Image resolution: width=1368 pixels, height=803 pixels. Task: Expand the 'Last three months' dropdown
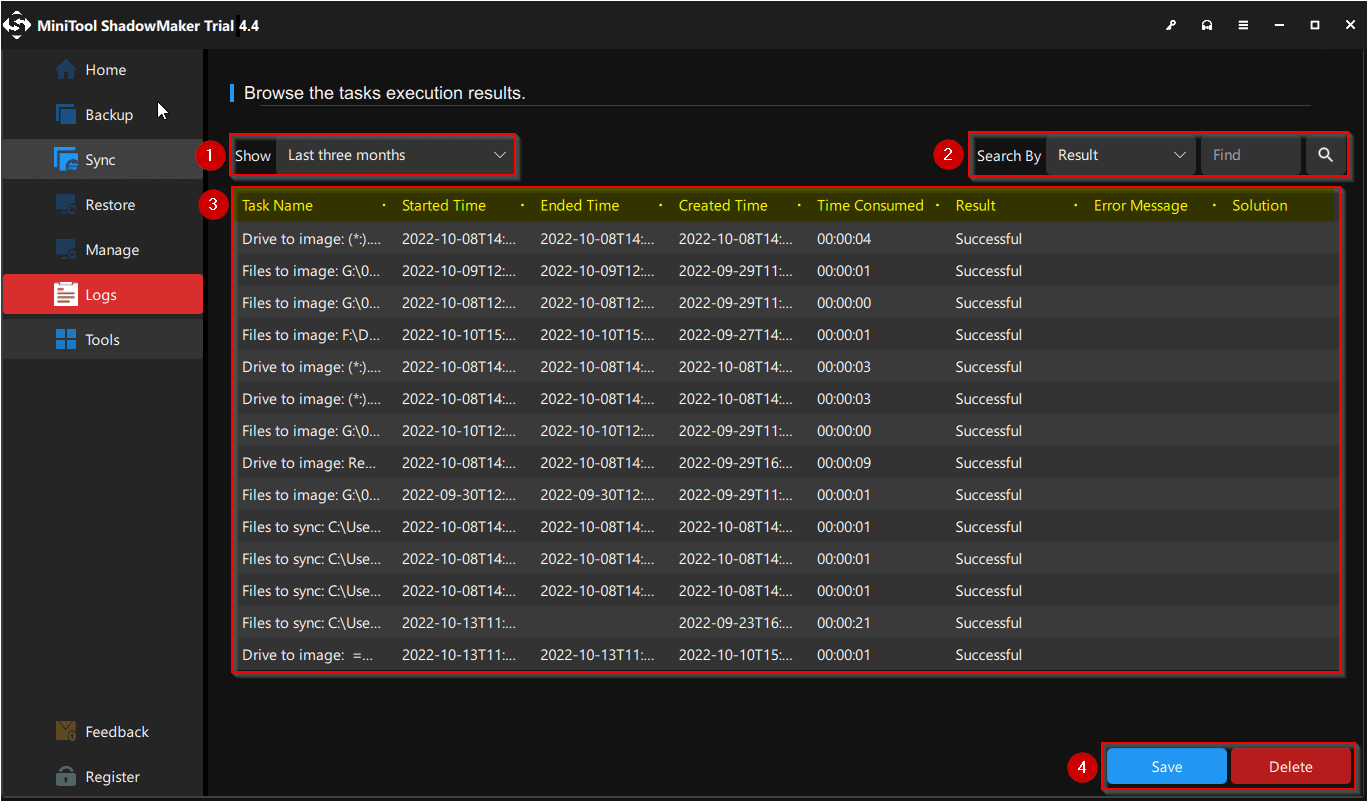pos(395,155)
